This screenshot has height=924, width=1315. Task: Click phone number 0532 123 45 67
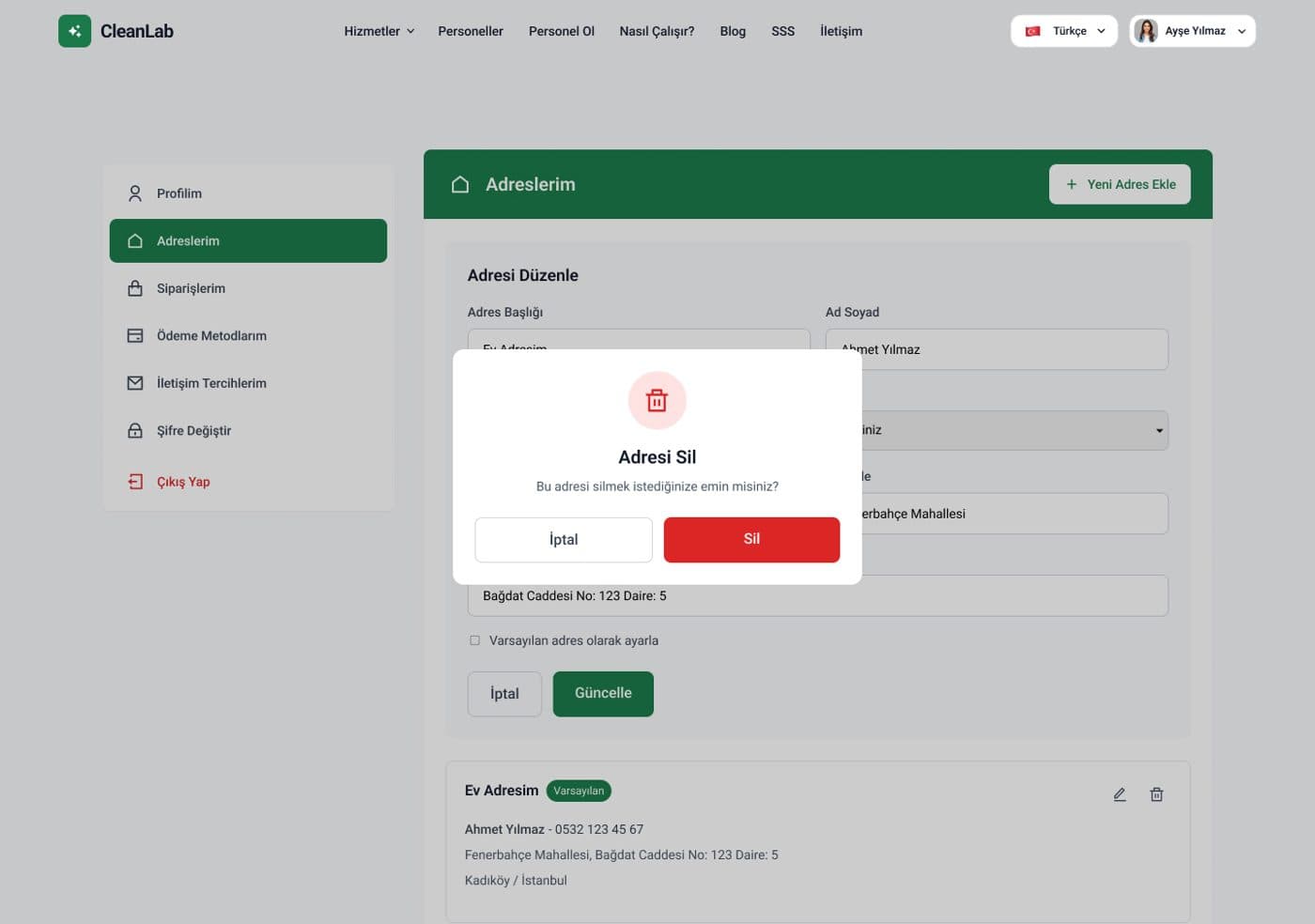[599, 829]
